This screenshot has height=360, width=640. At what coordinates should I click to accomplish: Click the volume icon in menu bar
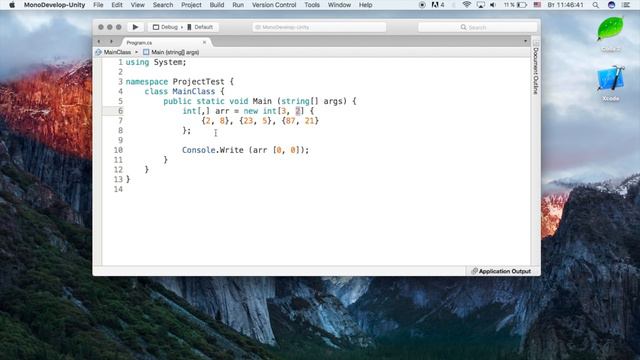(493, 5)
